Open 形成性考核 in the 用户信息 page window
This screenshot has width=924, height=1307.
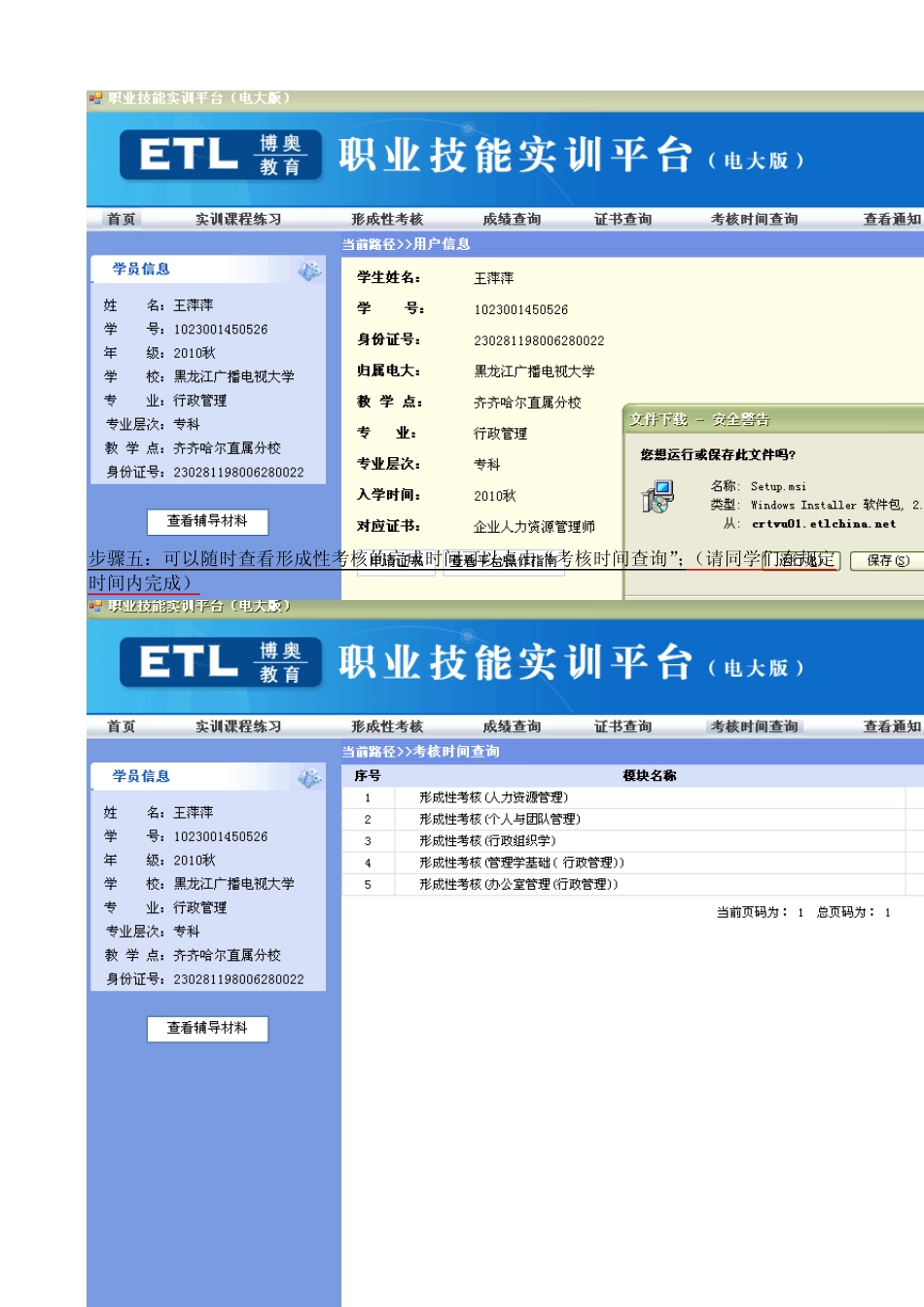pos(387,219)
